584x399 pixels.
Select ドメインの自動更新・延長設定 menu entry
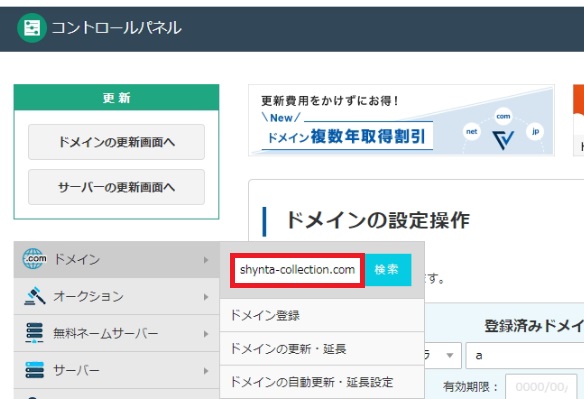click(x=322, y=382)
